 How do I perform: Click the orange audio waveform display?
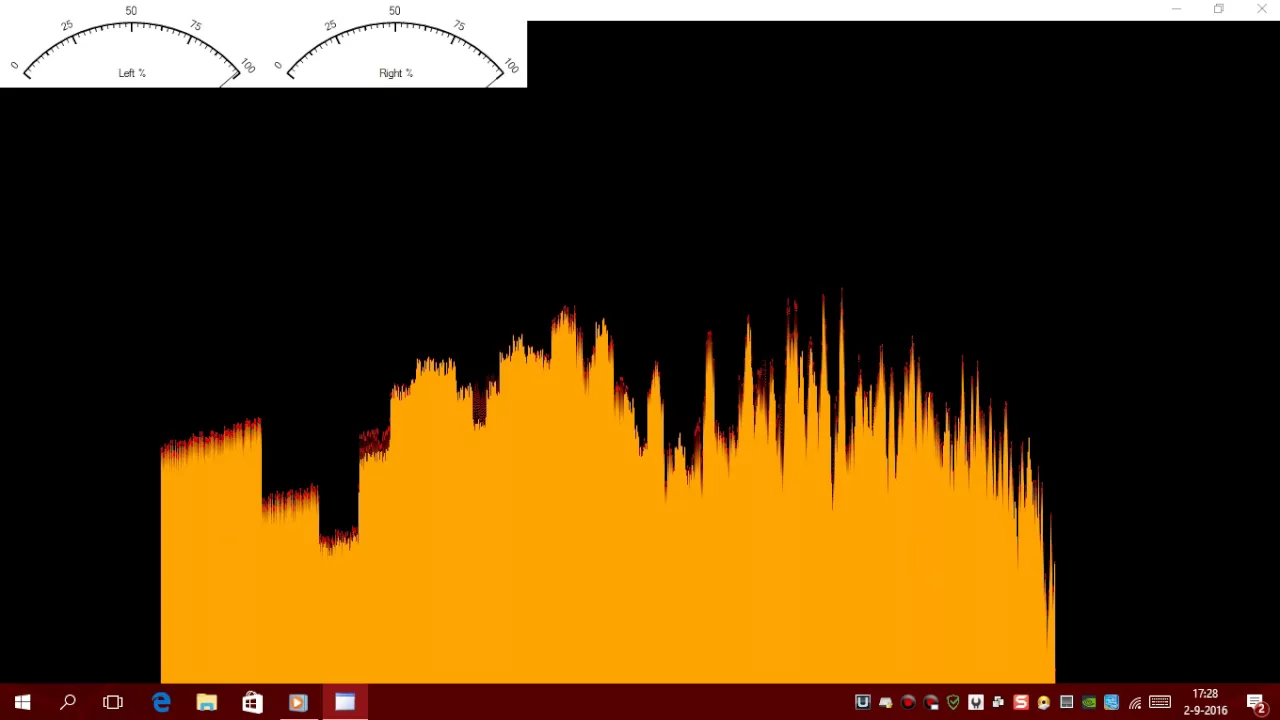(607, 488)
